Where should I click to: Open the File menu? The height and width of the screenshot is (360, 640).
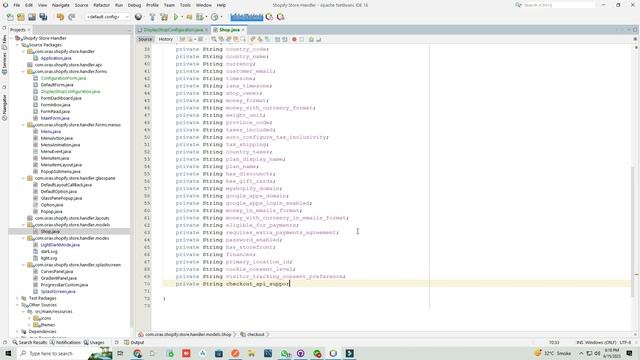tap(17, 5)
